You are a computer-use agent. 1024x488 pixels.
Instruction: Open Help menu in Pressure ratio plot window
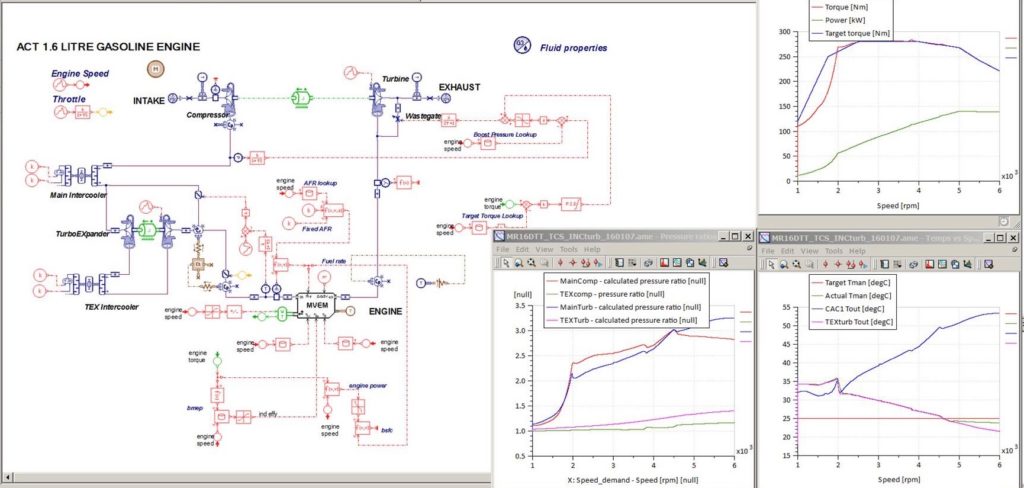click(592, 249)
